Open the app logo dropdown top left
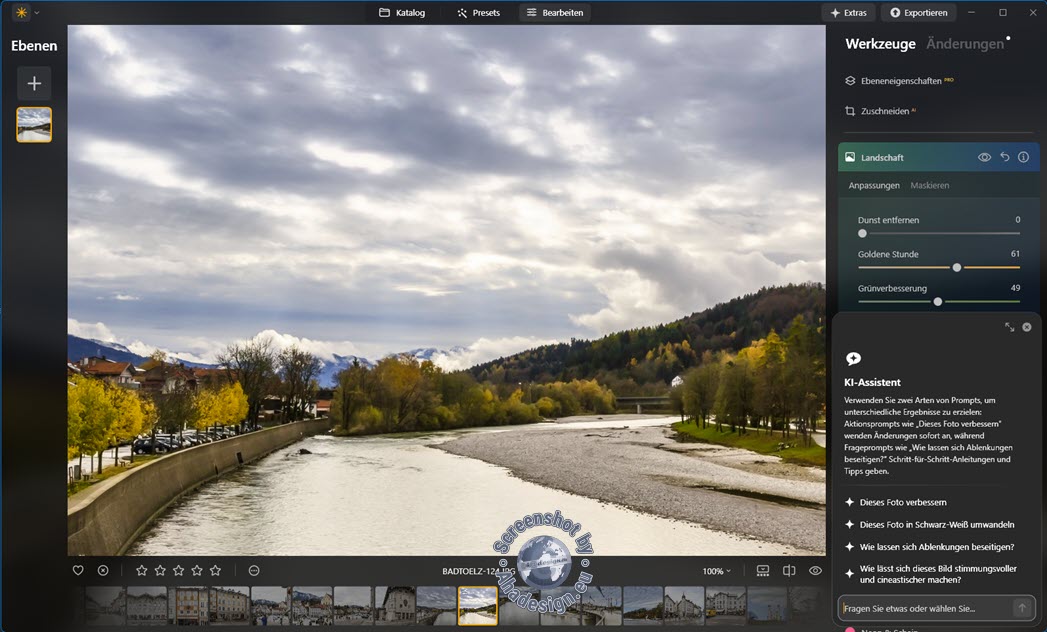1047x632 pixels. click(x=23, y=12)
